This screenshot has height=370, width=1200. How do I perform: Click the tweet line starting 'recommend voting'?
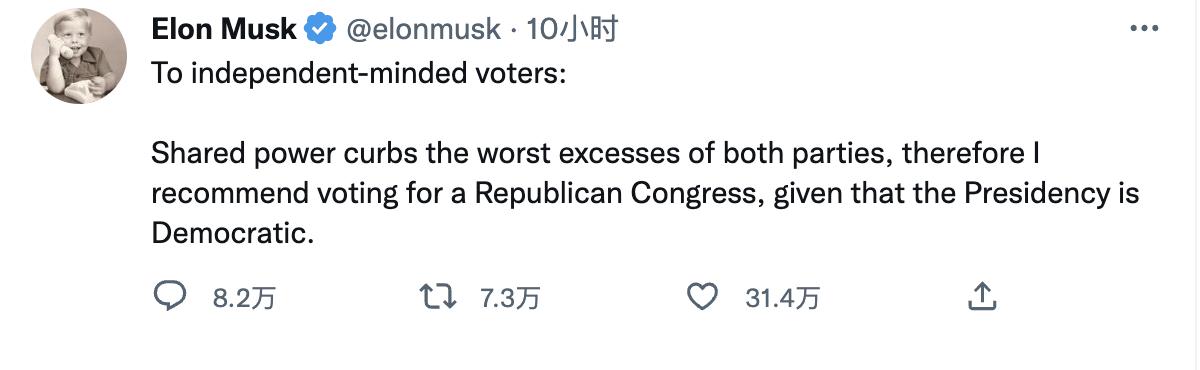tap(645, 194)
